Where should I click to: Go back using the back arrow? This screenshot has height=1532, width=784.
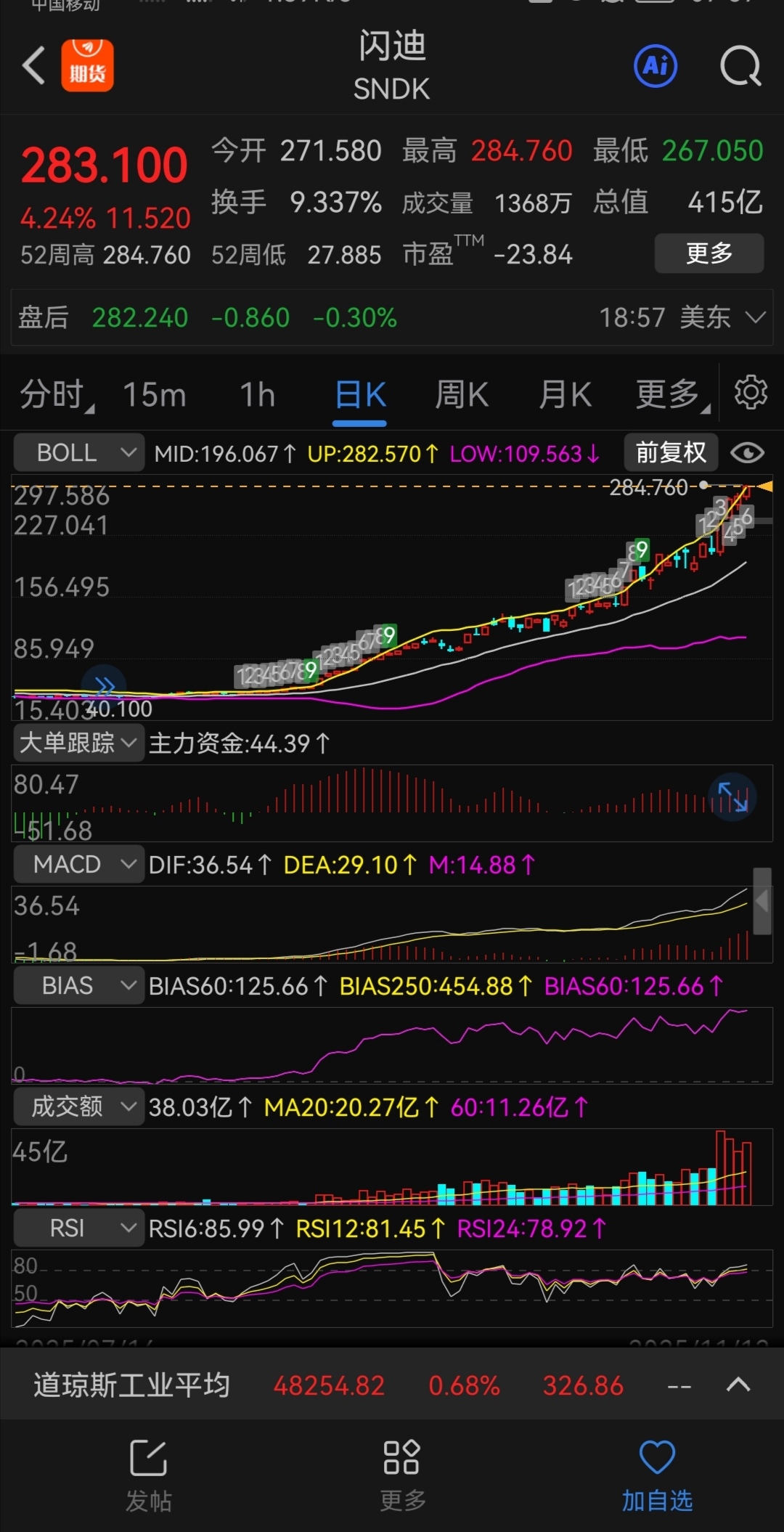(x=33, y=67)
